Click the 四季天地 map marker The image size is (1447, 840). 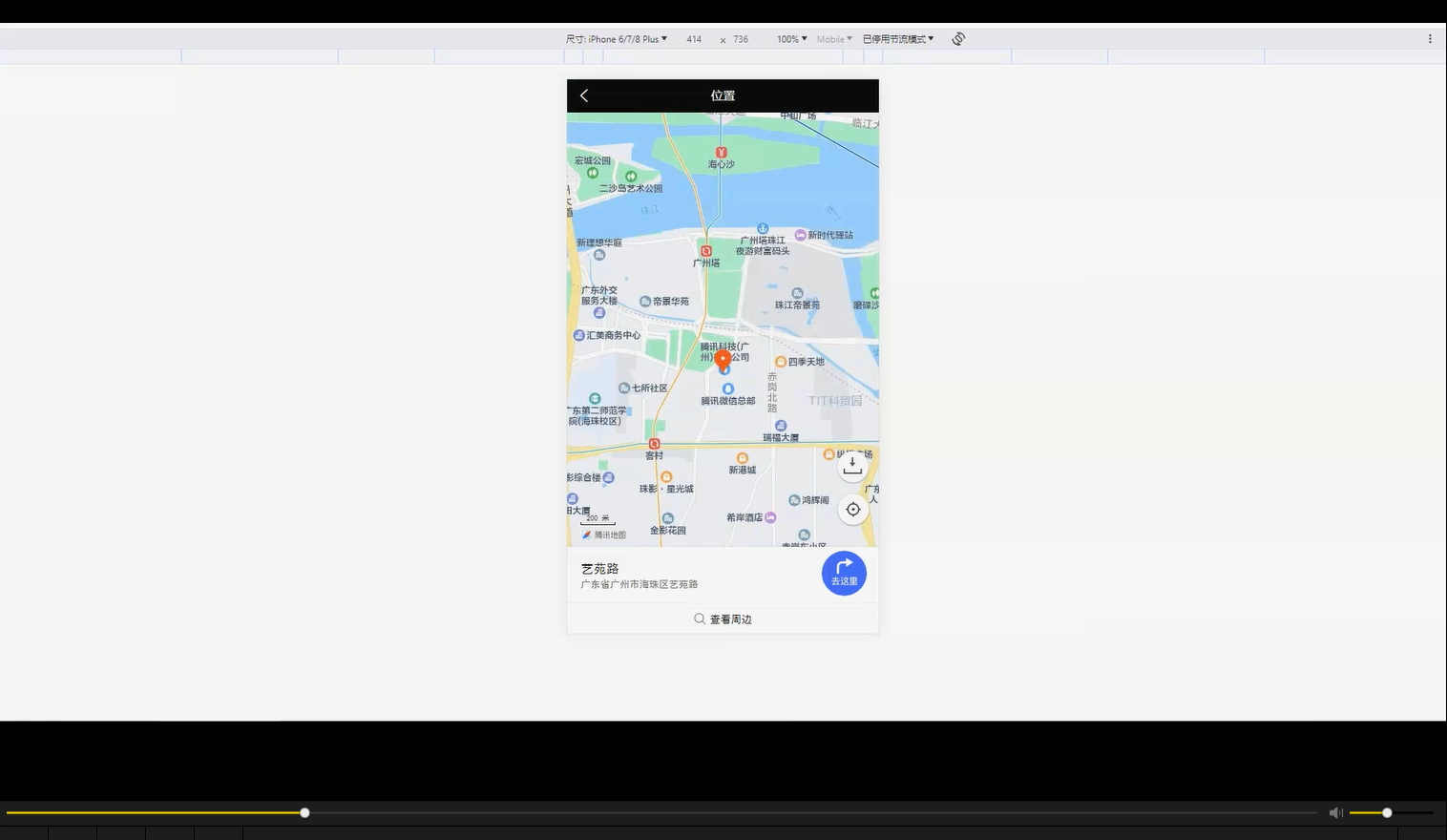(x=781, y=362)
